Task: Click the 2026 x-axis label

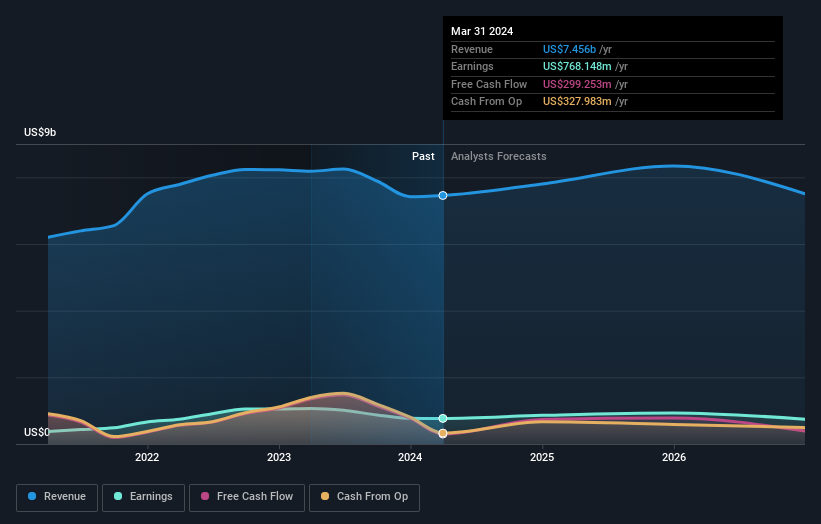Action: [674, 457]
